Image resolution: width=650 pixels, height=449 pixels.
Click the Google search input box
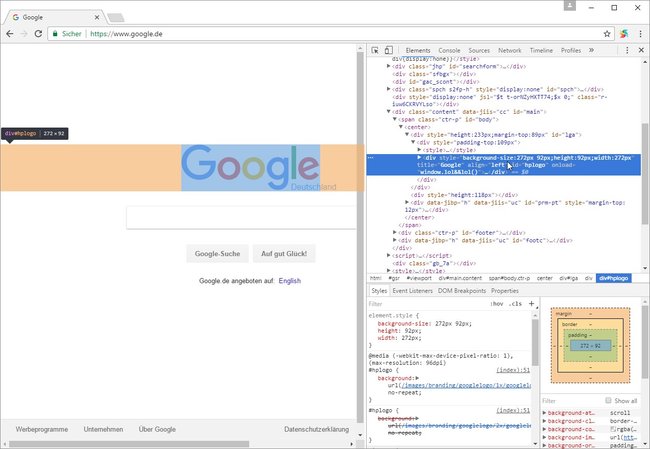(x=241, y=217)
